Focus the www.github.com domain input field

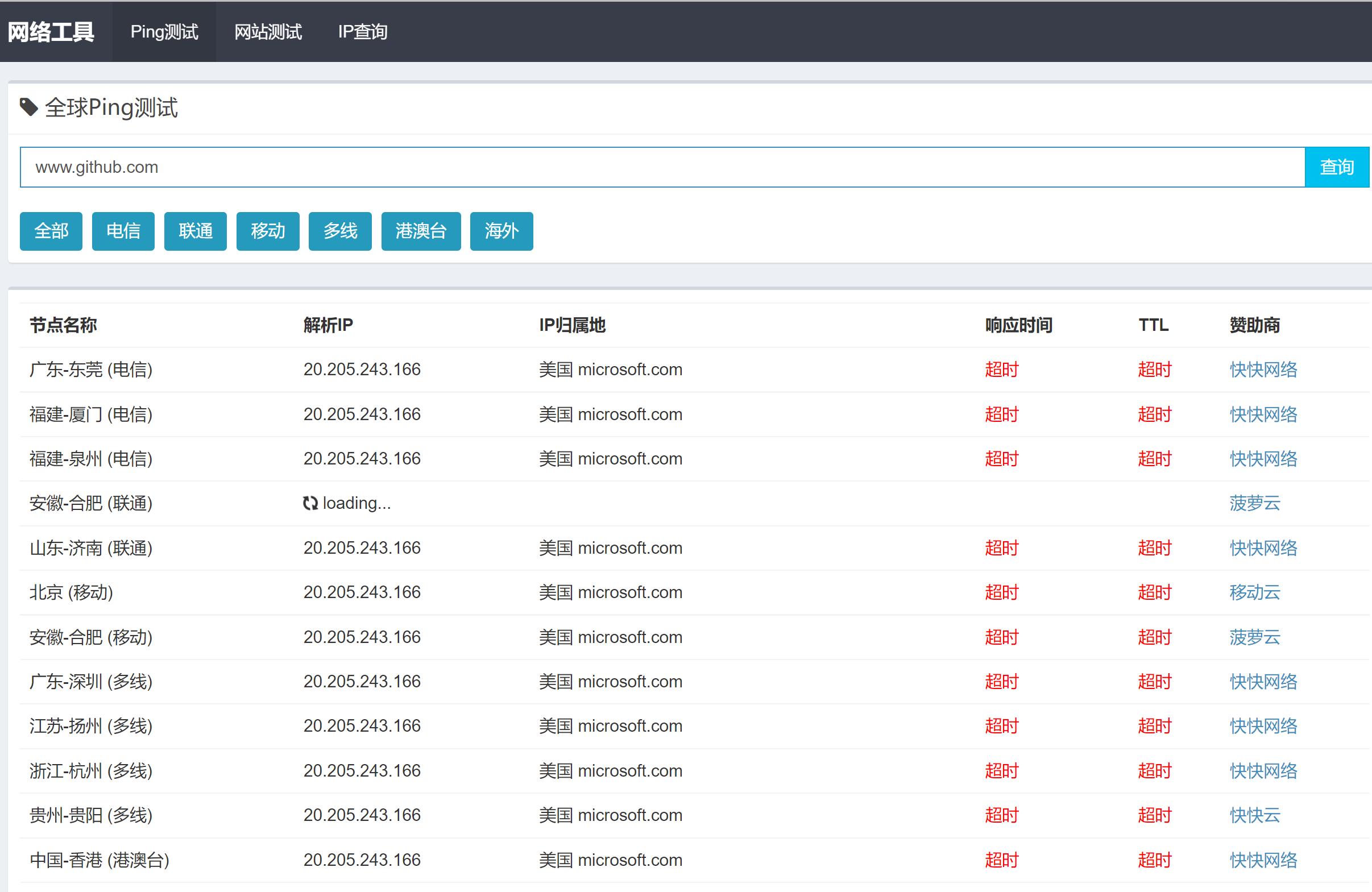click(x=662, y=167)
